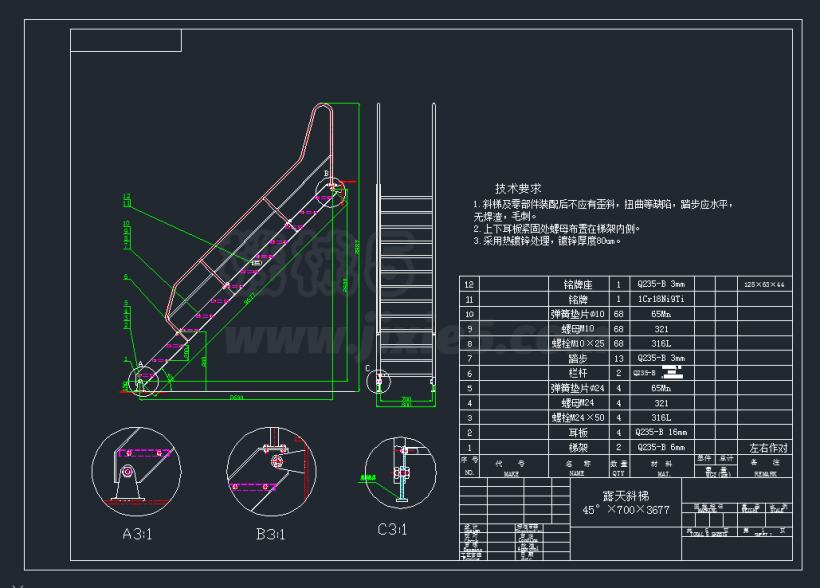Select detail view A circle drawing
This screenshot has height=588, width=820.
coord(136,472)
